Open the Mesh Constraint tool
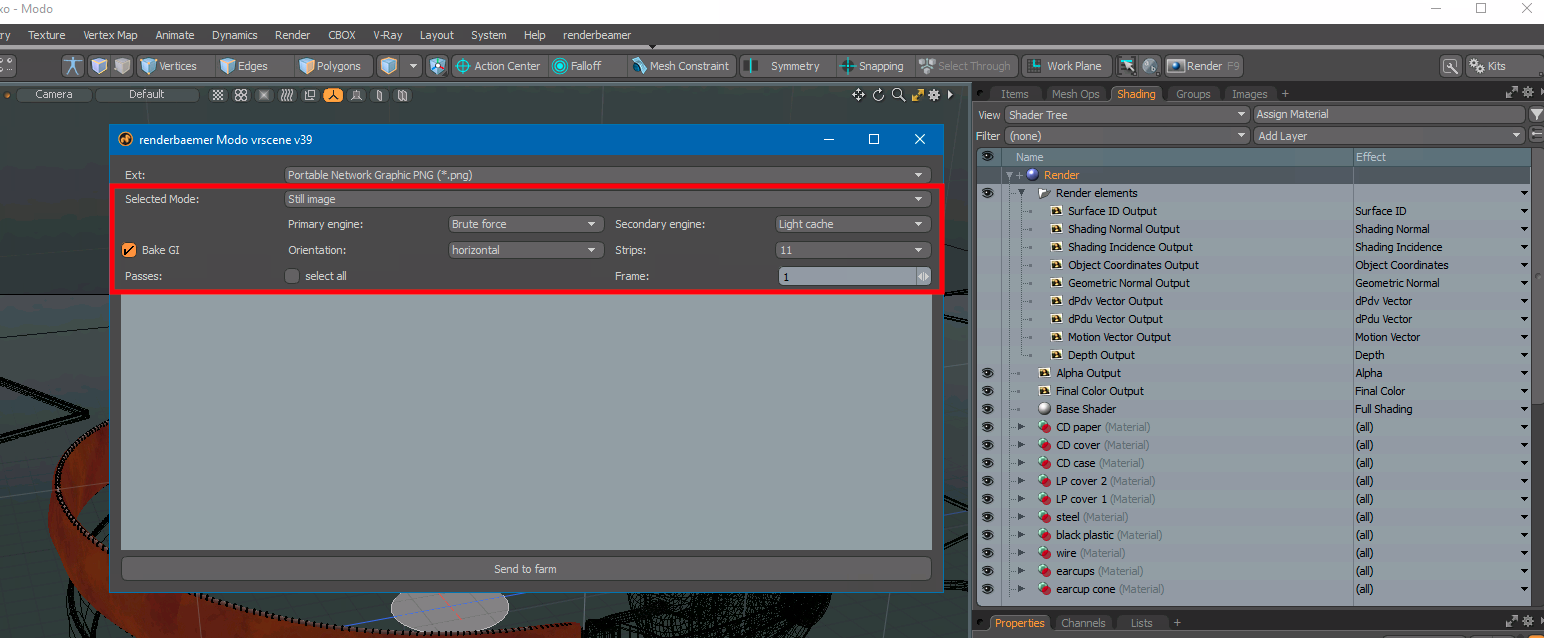This screenshot has height=638, width=1544. tap(681, 66)
